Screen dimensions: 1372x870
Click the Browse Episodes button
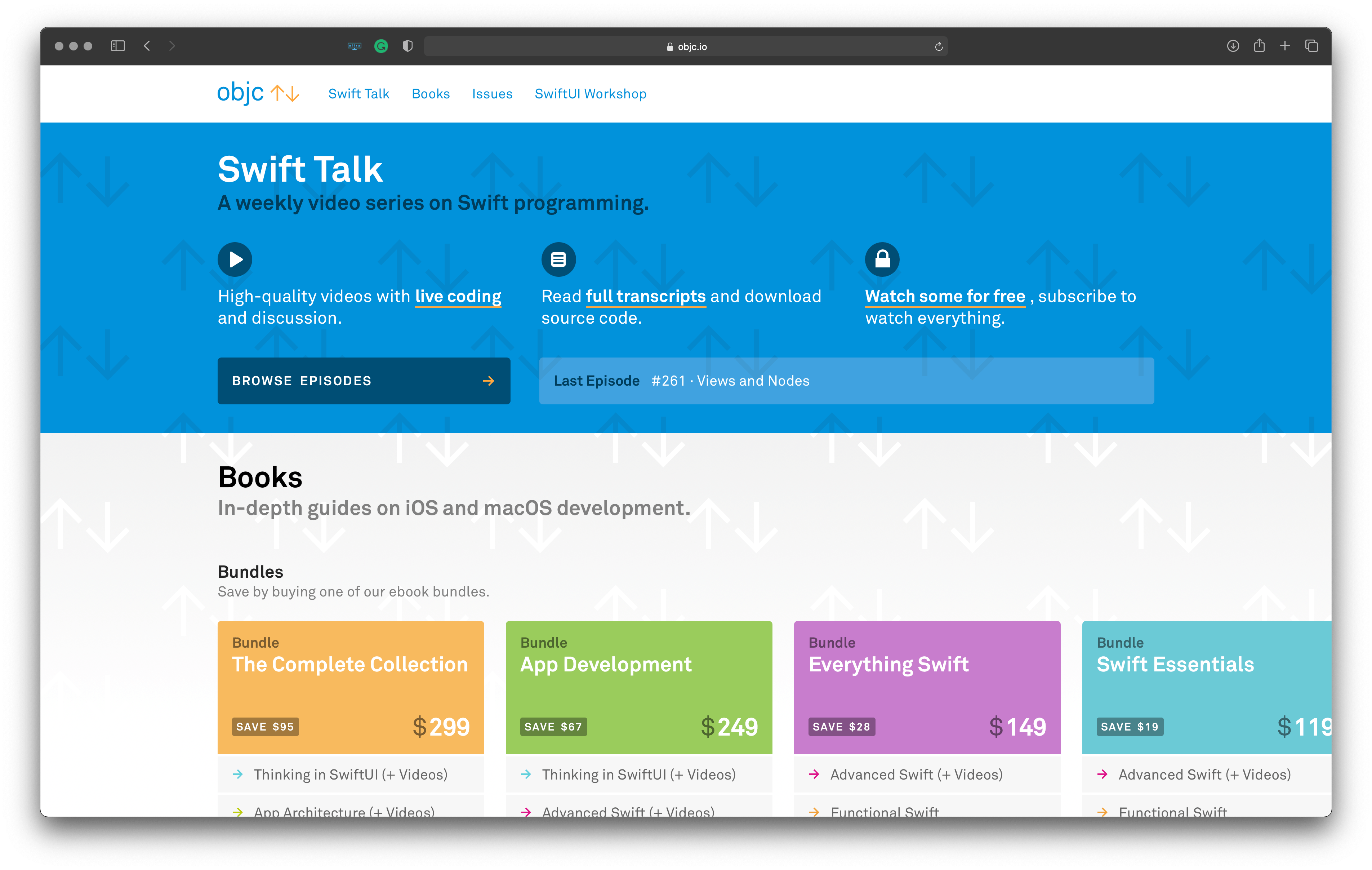pyautogui.click(x=364, y=381)
